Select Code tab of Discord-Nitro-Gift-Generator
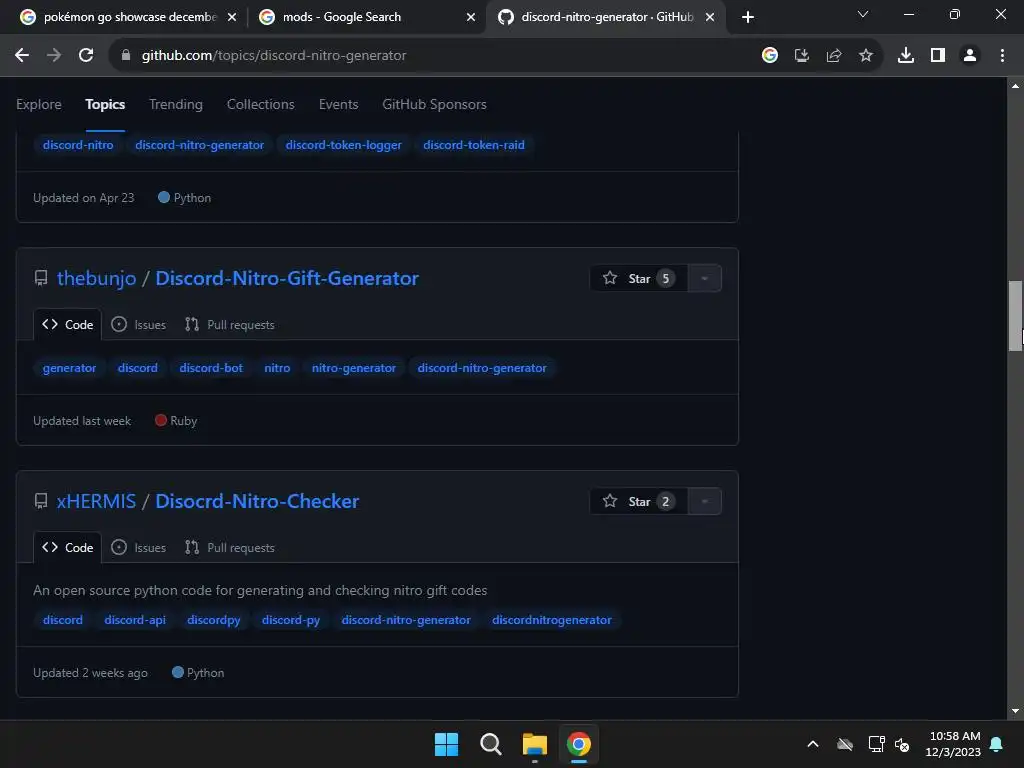 pos(67,325)
